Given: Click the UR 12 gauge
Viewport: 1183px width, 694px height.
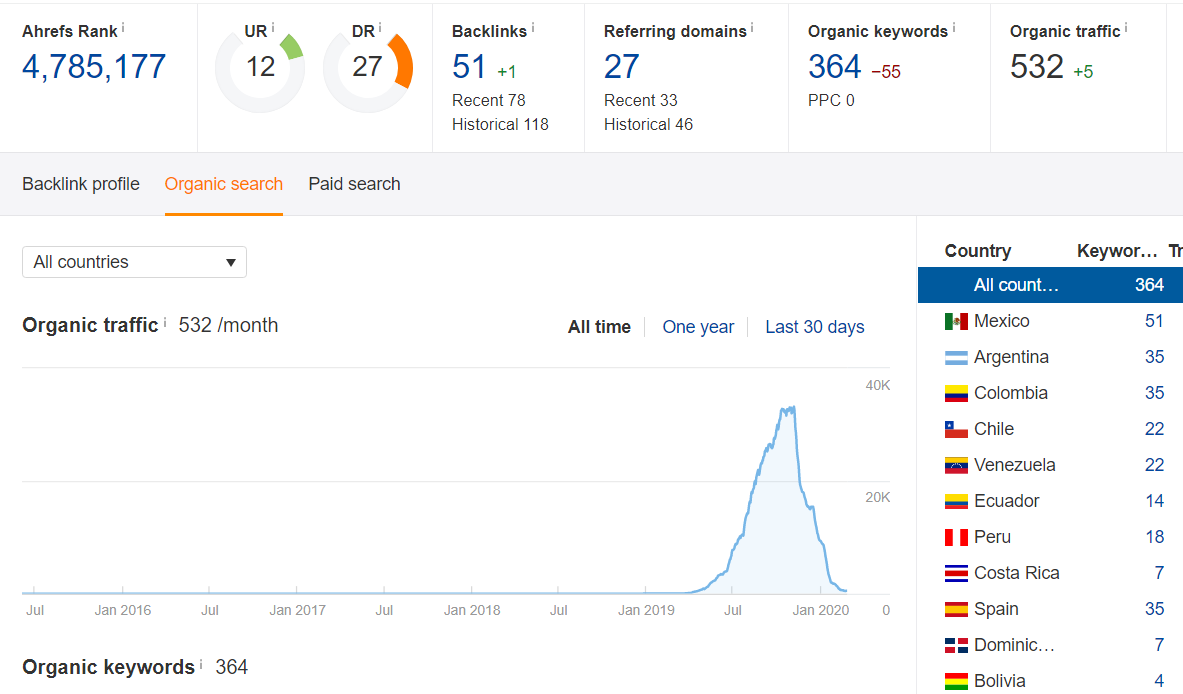Looking at the screenshot, I should (x=260, y=68).
